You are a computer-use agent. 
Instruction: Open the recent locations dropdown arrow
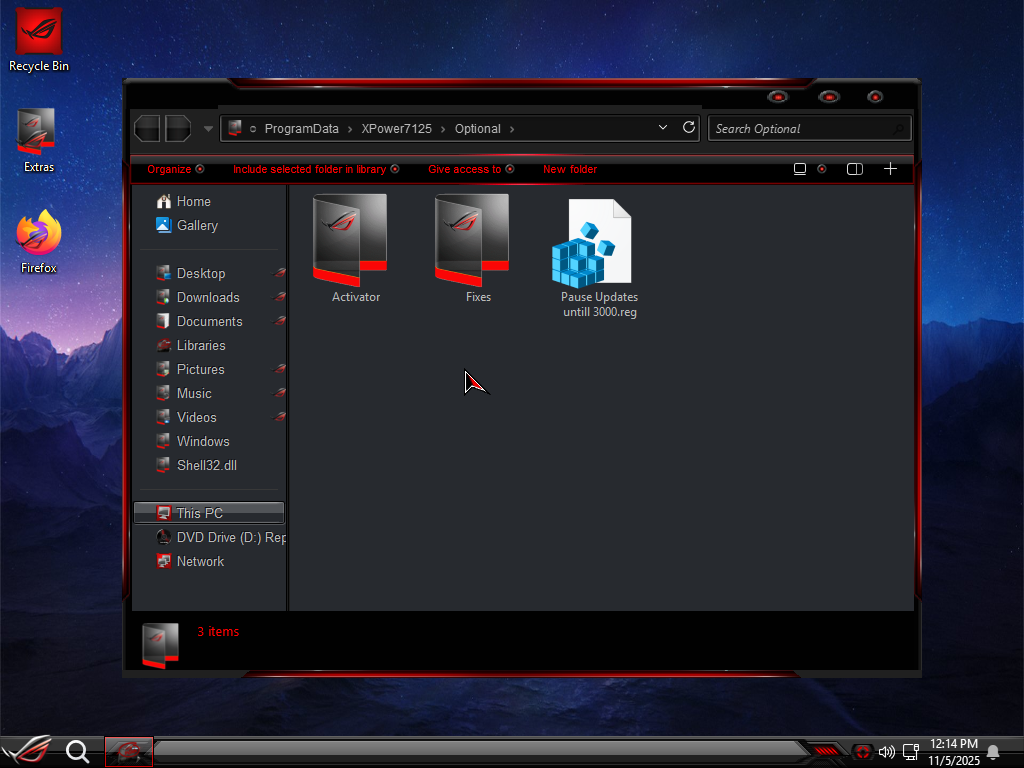click(208, 129)
